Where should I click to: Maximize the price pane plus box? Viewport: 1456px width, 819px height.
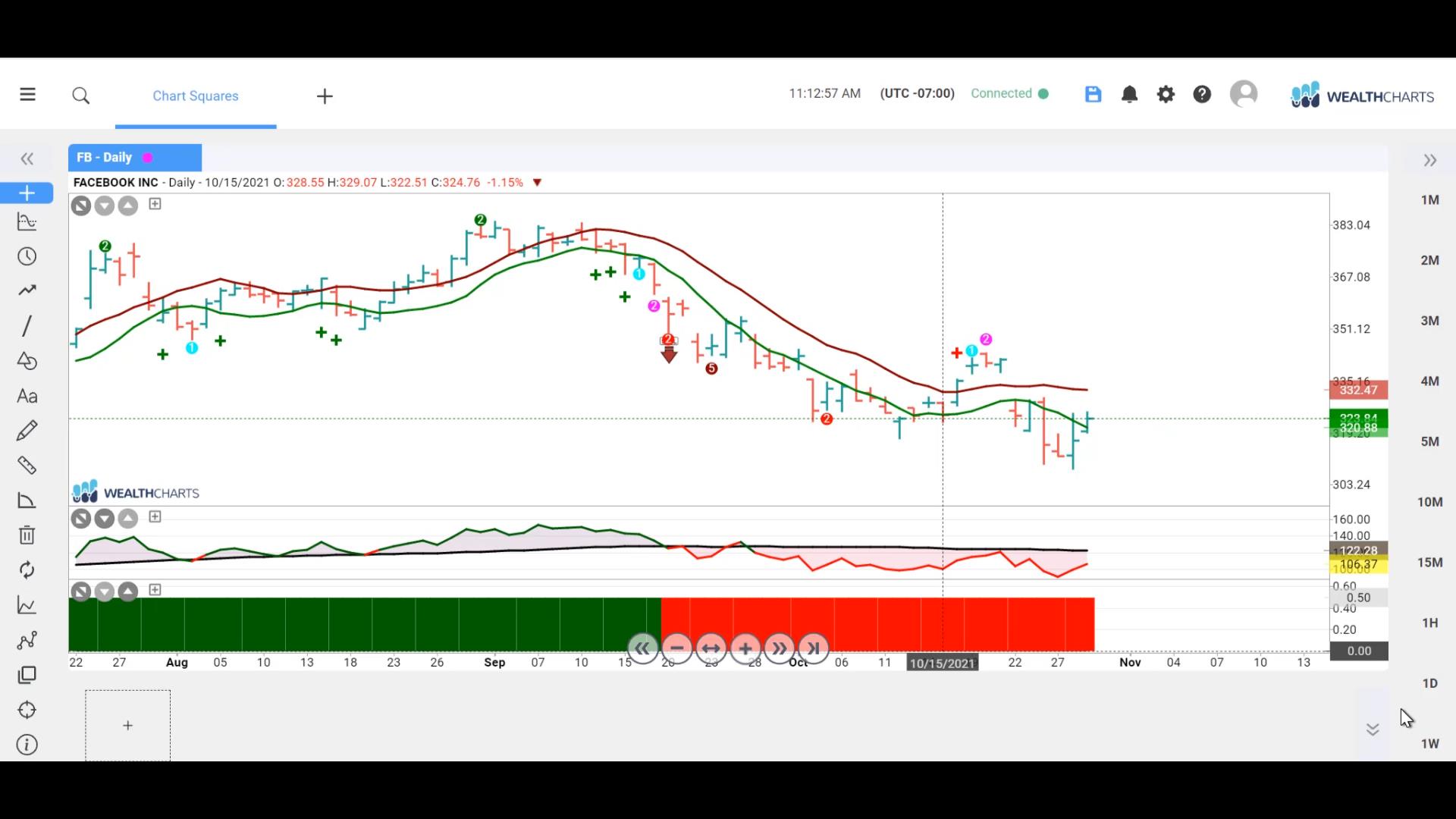(155, 204)
